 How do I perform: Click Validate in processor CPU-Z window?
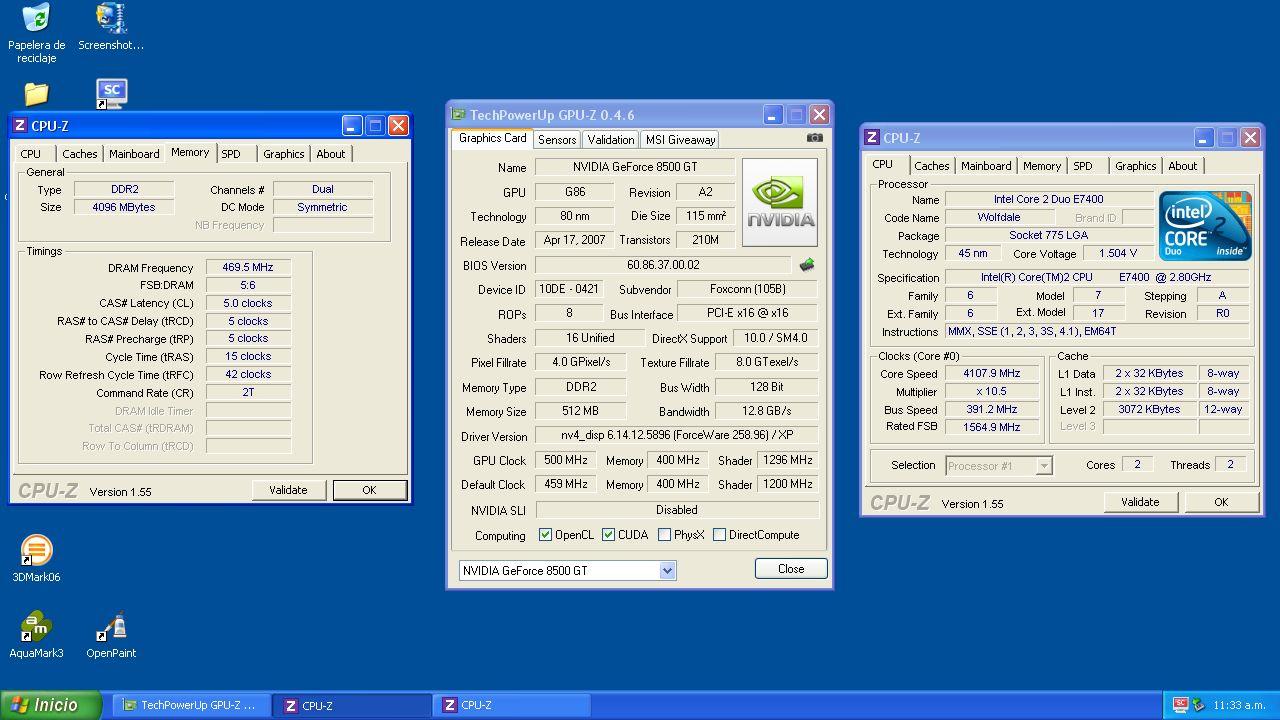(x=1140, y=502)
